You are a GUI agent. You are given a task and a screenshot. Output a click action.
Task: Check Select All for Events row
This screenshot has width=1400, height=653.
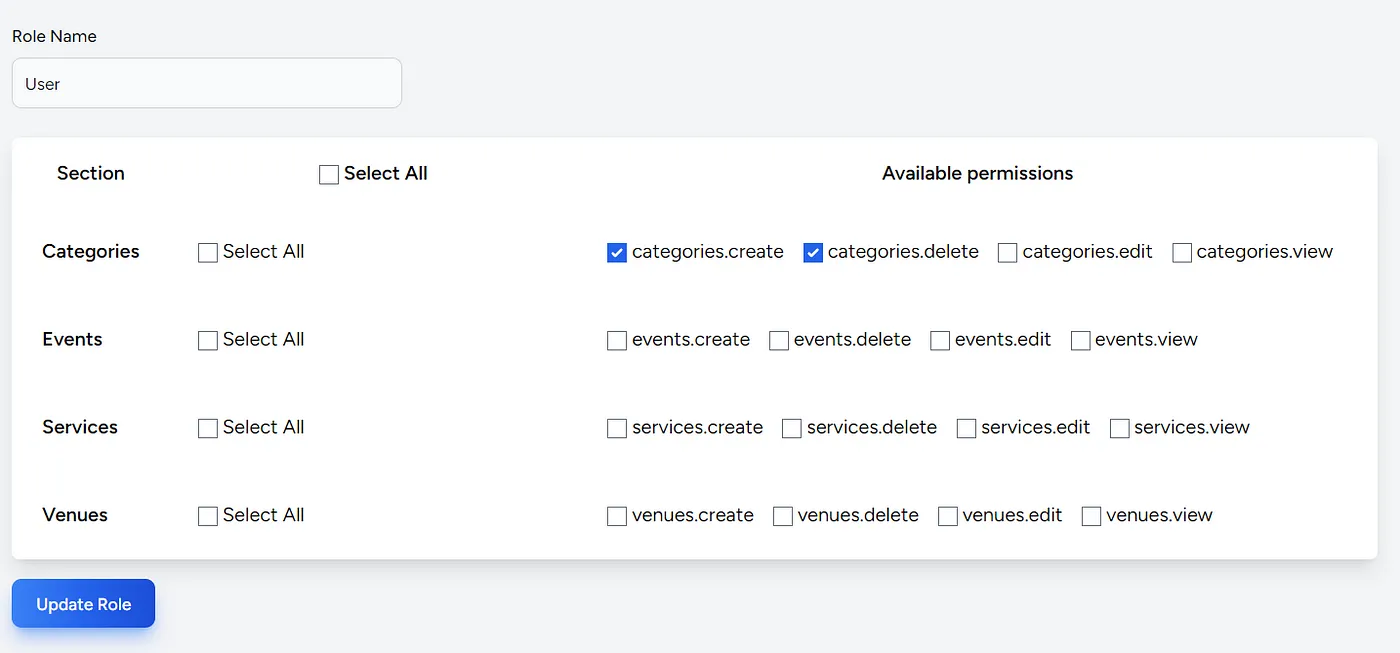pos(208,341)
